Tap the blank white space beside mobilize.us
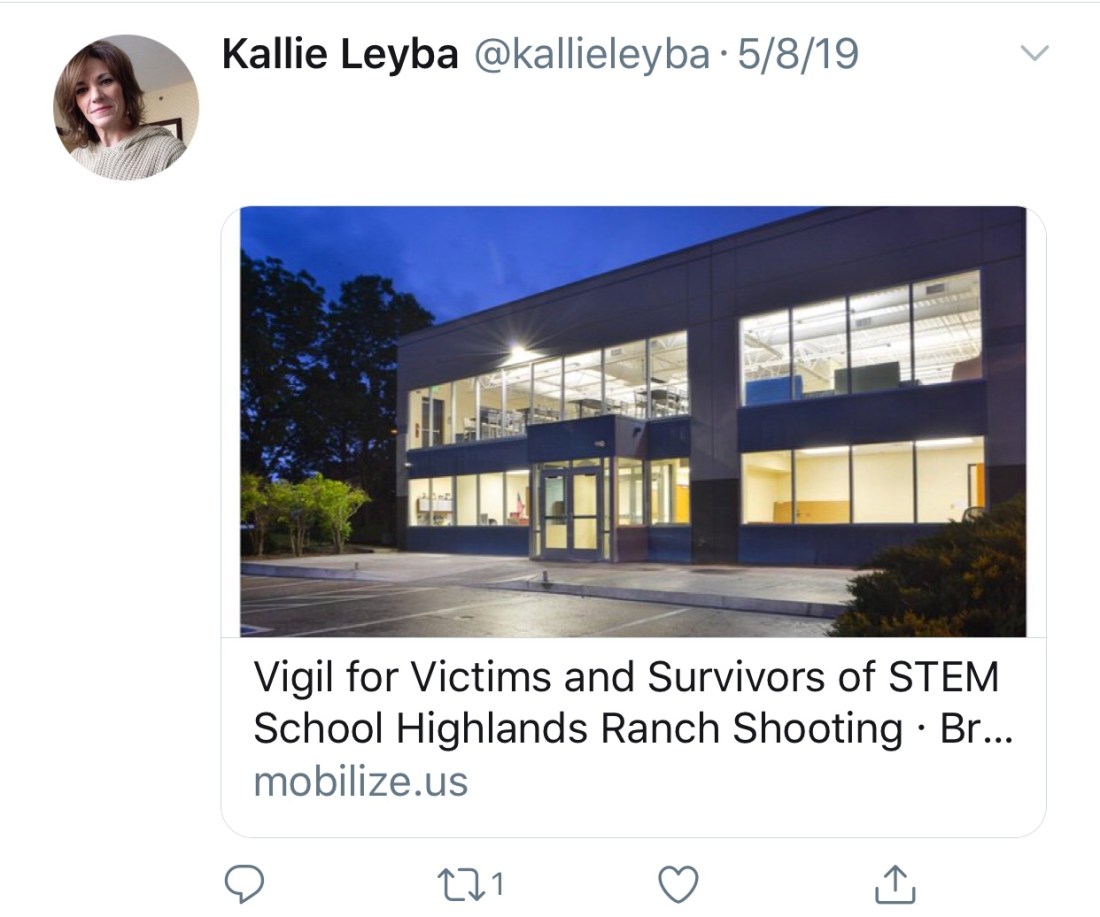This screenshot has height=917, width=1100. (750, 781)
